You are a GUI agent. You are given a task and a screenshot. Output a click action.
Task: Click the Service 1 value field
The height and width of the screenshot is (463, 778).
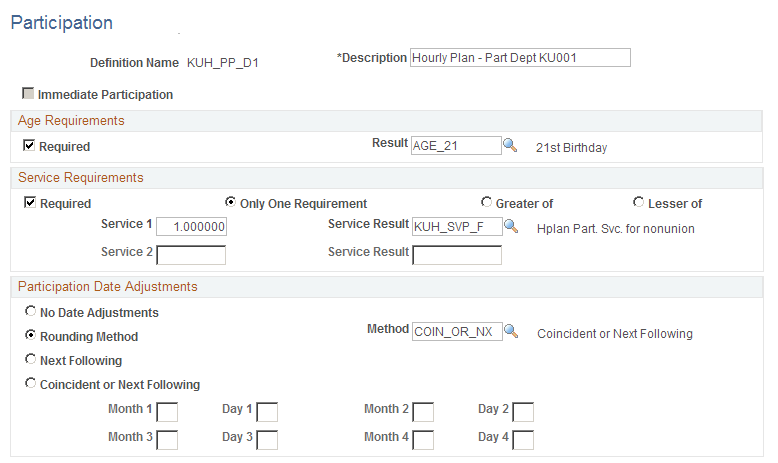tap(192, 227)
